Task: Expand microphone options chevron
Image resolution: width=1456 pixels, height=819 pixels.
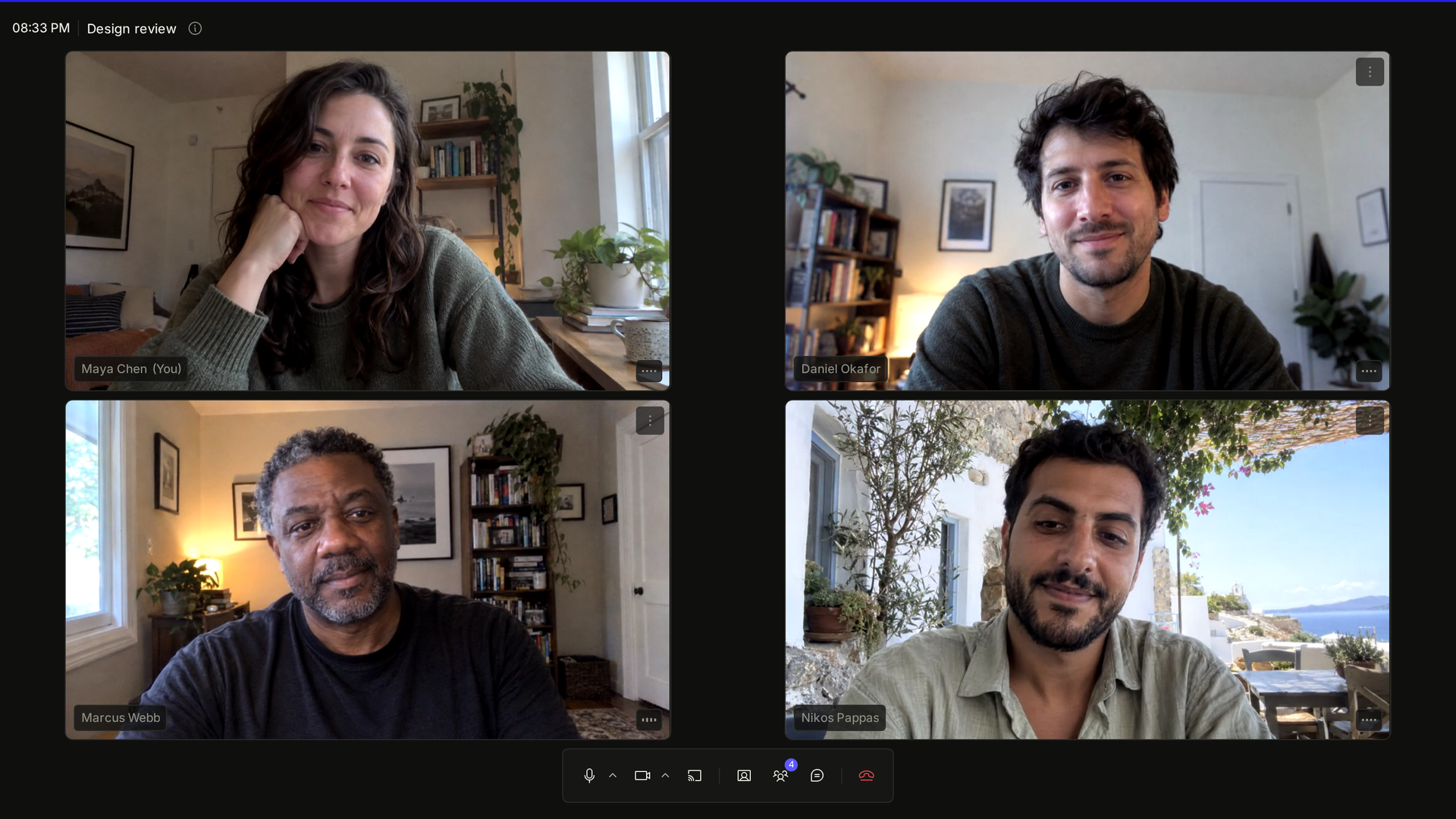Action: click(x=613, y=775)
